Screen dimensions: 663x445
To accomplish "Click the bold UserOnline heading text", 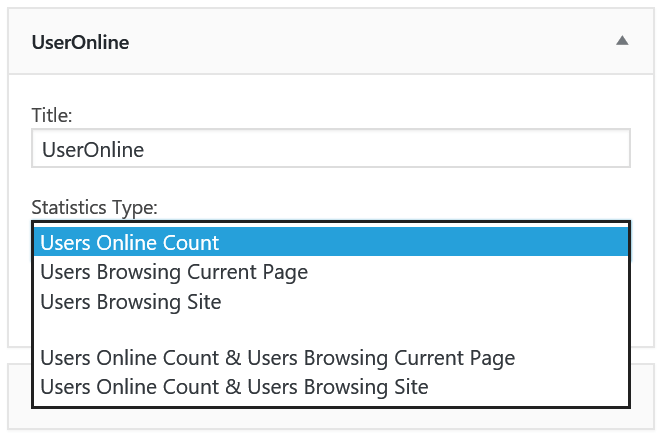I will coord(80,42).
